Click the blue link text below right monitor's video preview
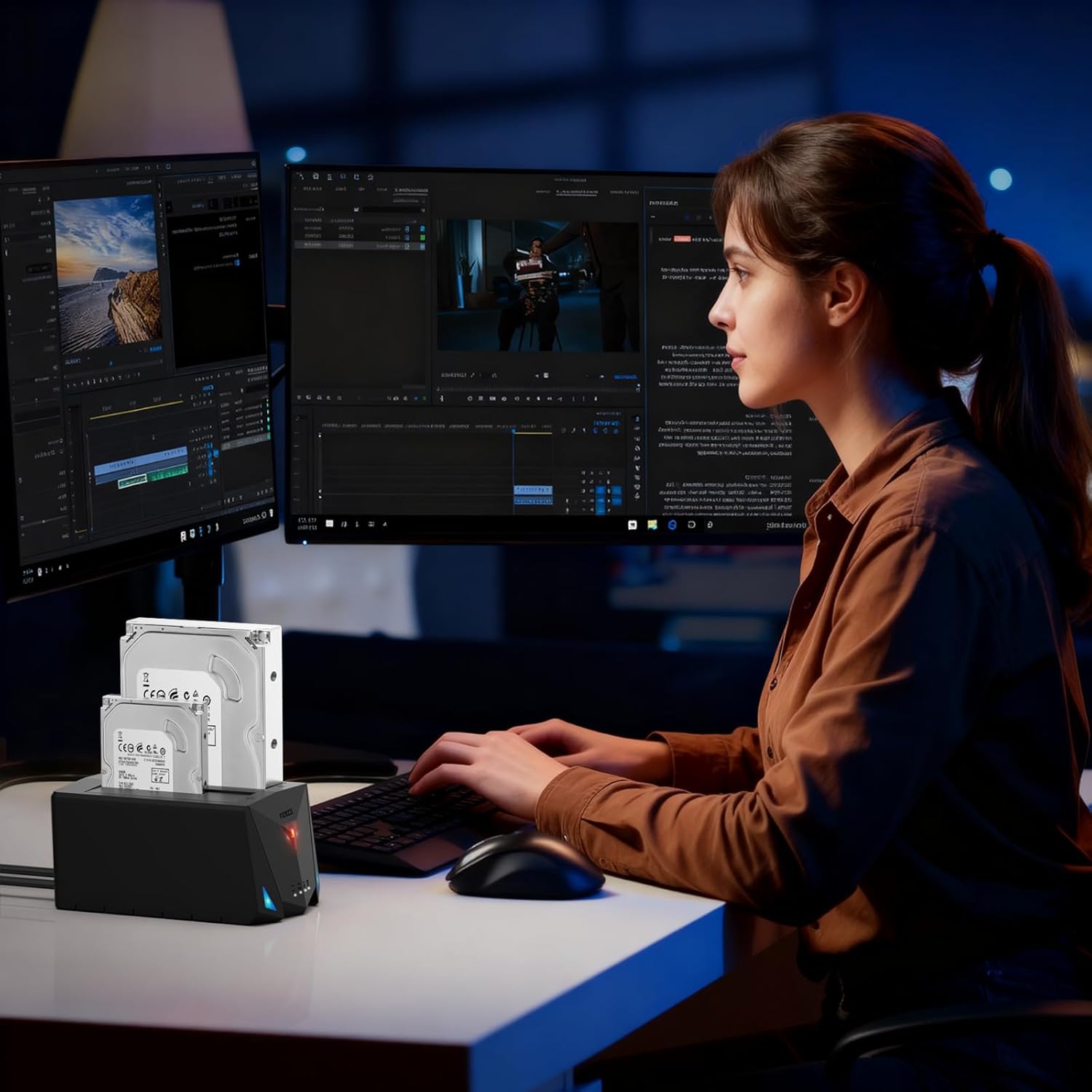The width and height of the screenshot is (1092, 1092). 625,376
